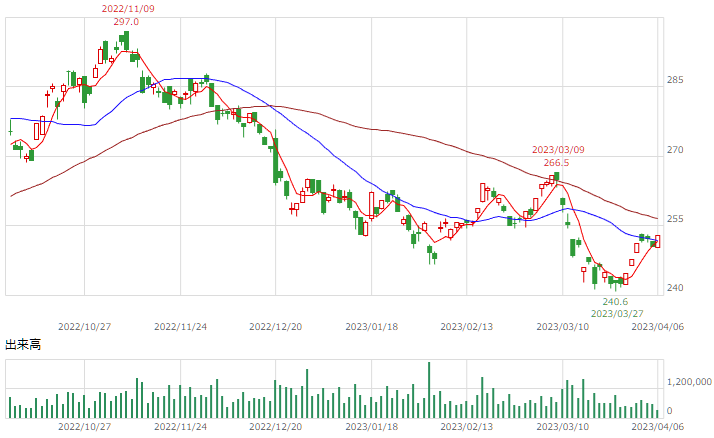Click the 240.6 low price label

coord(615,302)
